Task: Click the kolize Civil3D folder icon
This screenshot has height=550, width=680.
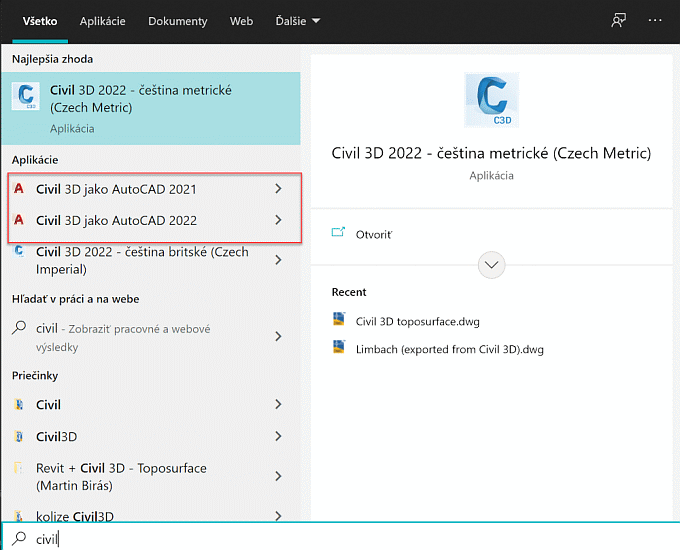Action: coord(18,515)
